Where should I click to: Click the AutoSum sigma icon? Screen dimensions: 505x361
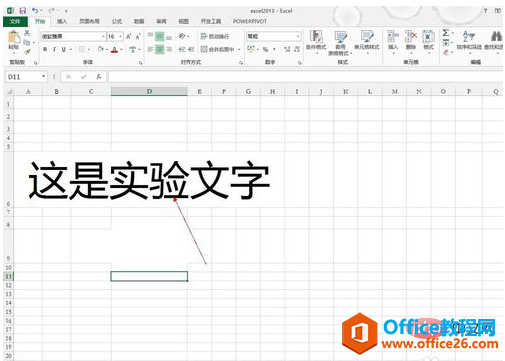click(446, 33)
